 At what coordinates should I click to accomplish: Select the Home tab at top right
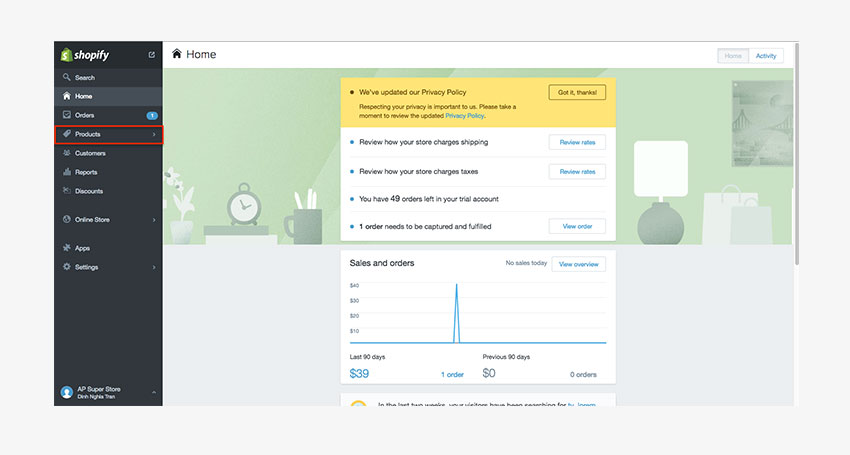(x=733, y=56)
